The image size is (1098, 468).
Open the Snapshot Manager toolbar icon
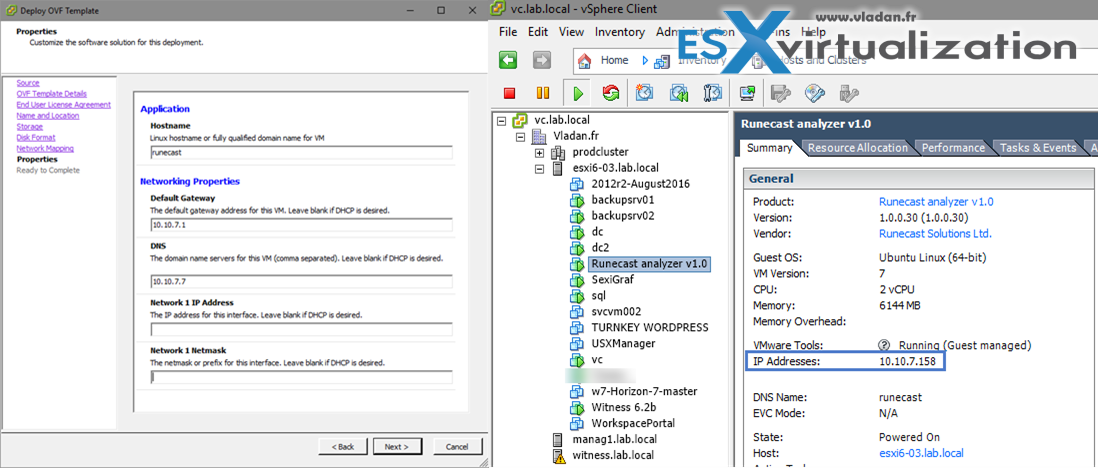712,92
